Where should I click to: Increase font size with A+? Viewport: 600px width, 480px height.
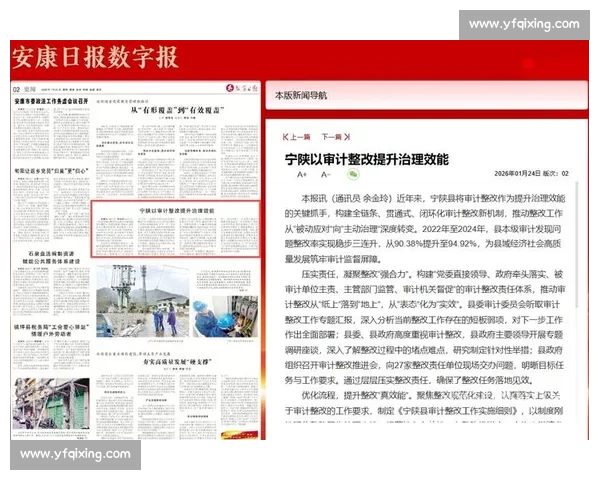click(302, 175)
